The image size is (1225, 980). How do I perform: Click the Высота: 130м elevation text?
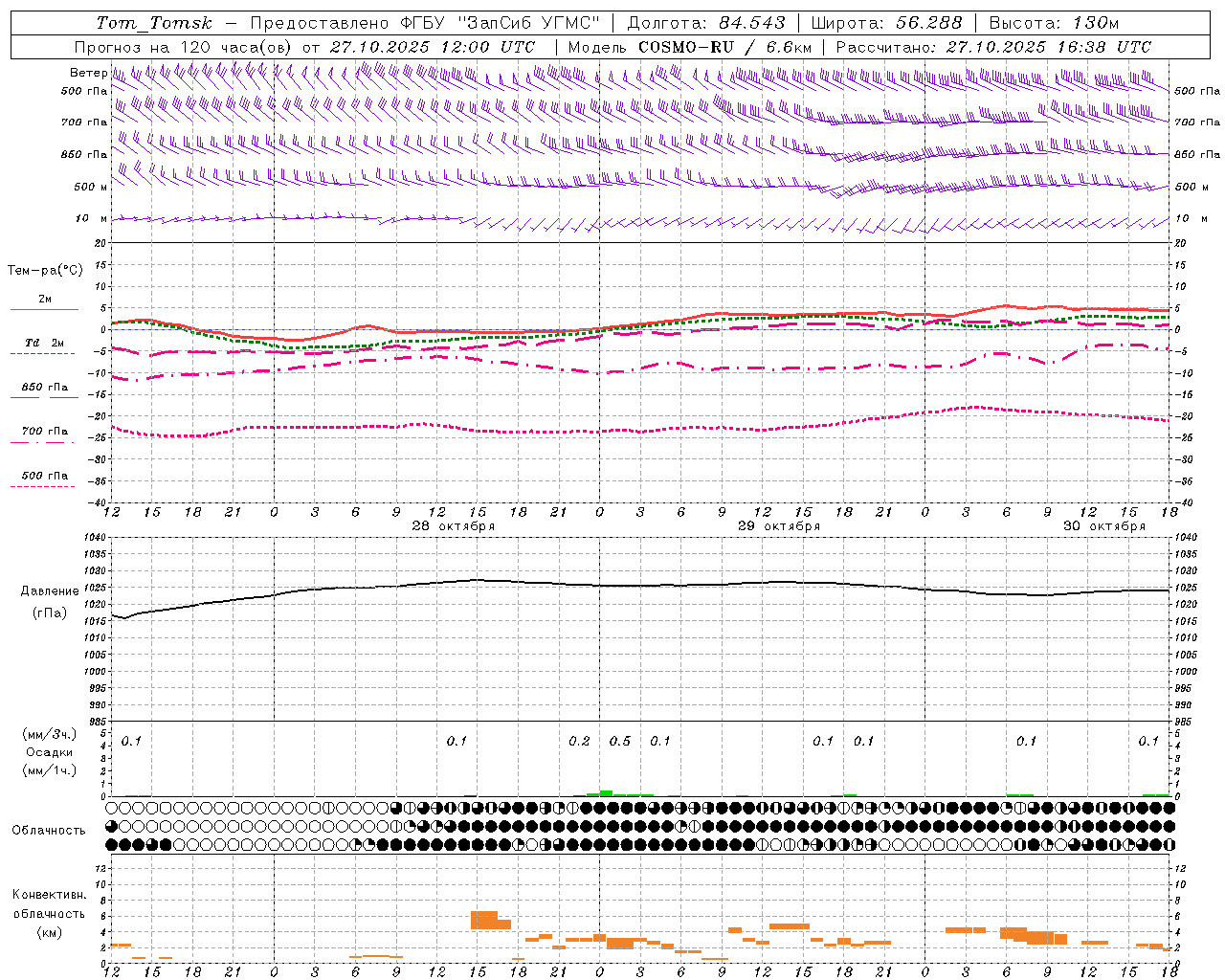1054,23
